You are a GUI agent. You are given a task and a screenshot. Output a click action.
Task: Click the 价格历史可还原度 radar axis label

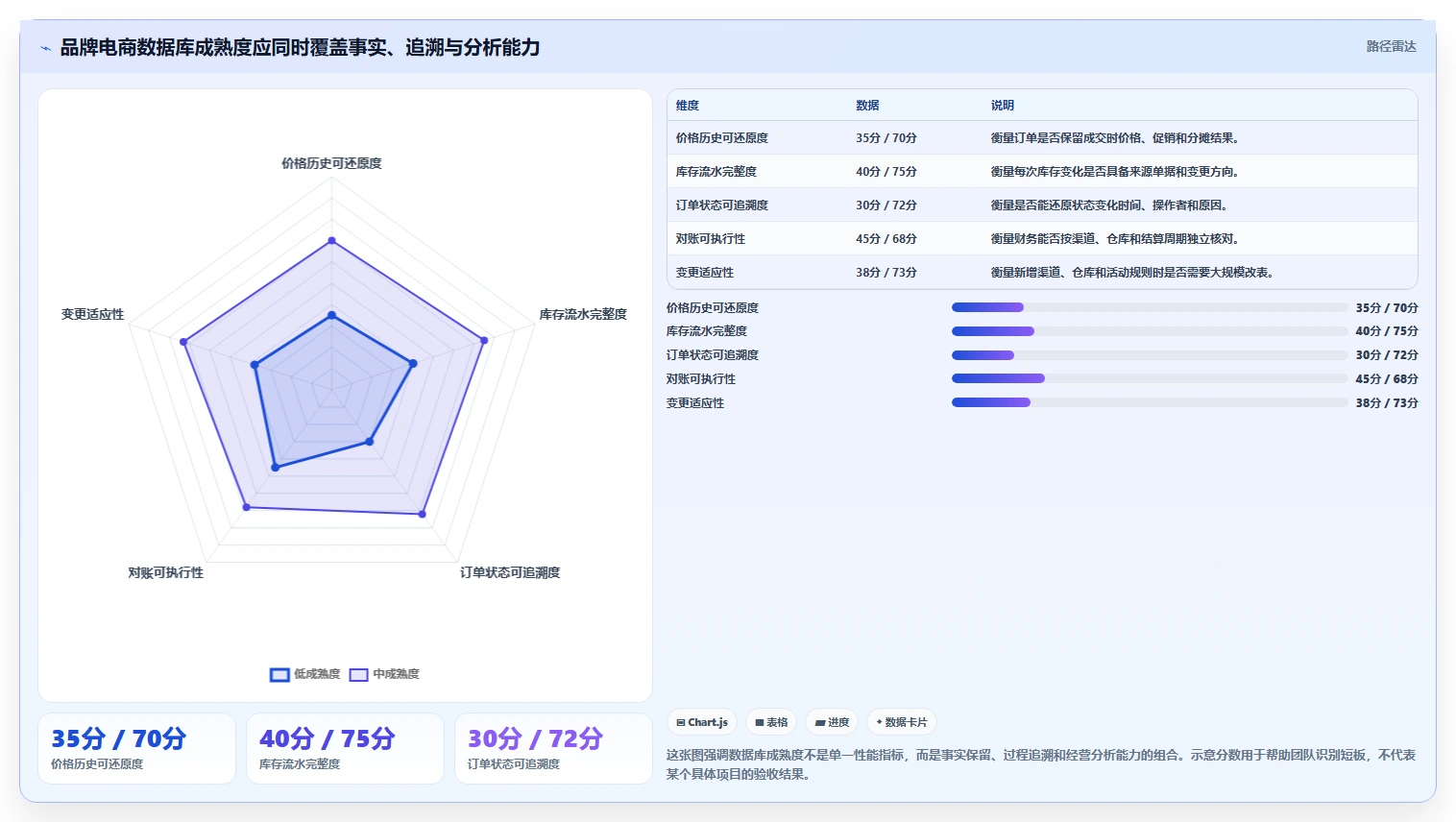point(331,163)
